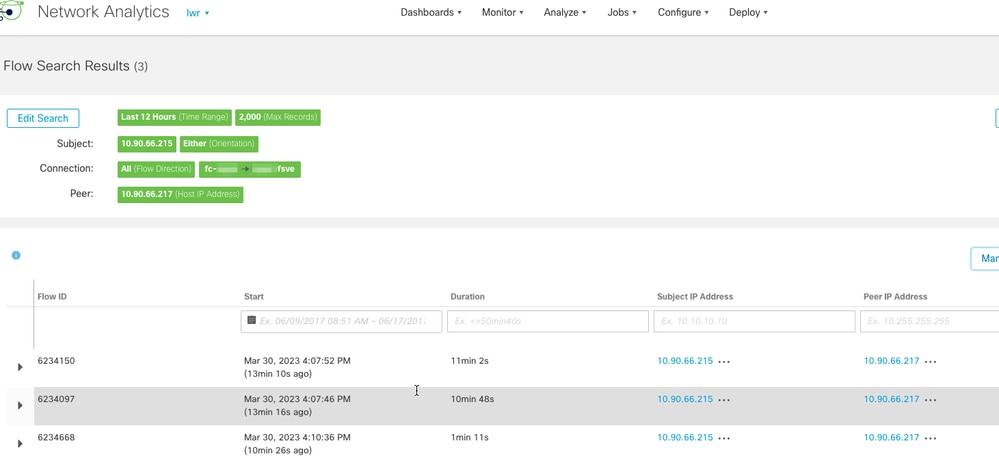Open subject IP 10.90.66.215 link for flow 6234097

pyautogui.click(x=685, y=399)
